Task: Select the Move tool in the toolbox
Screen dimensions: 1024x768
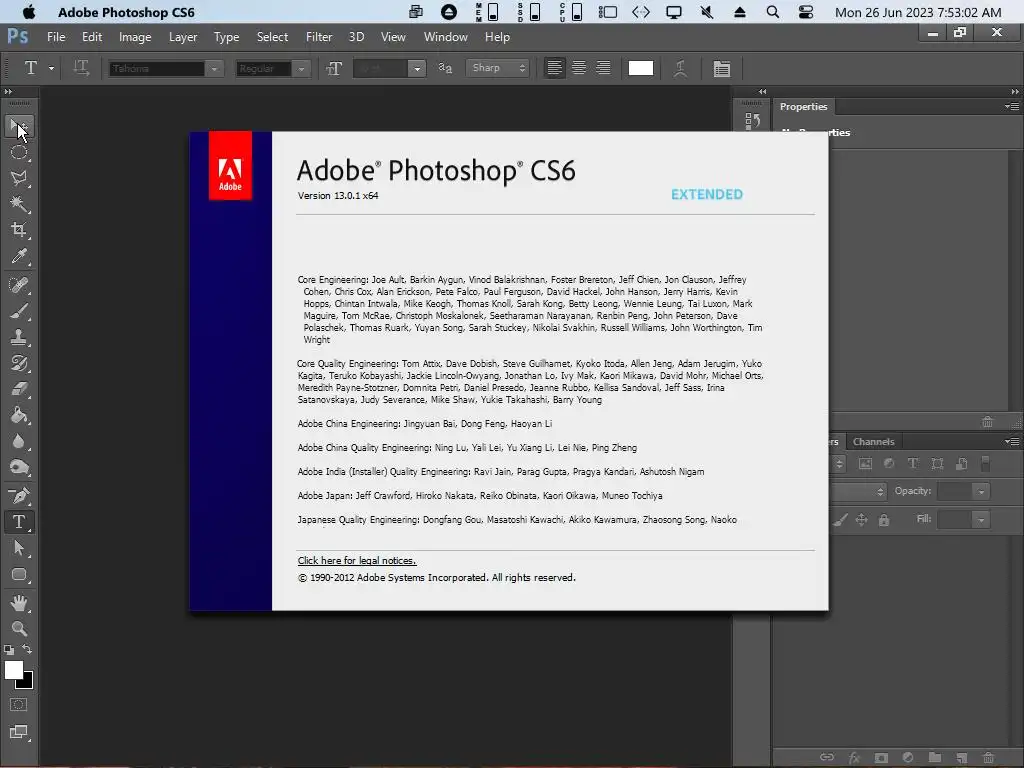Action: [x=19, y=126]
